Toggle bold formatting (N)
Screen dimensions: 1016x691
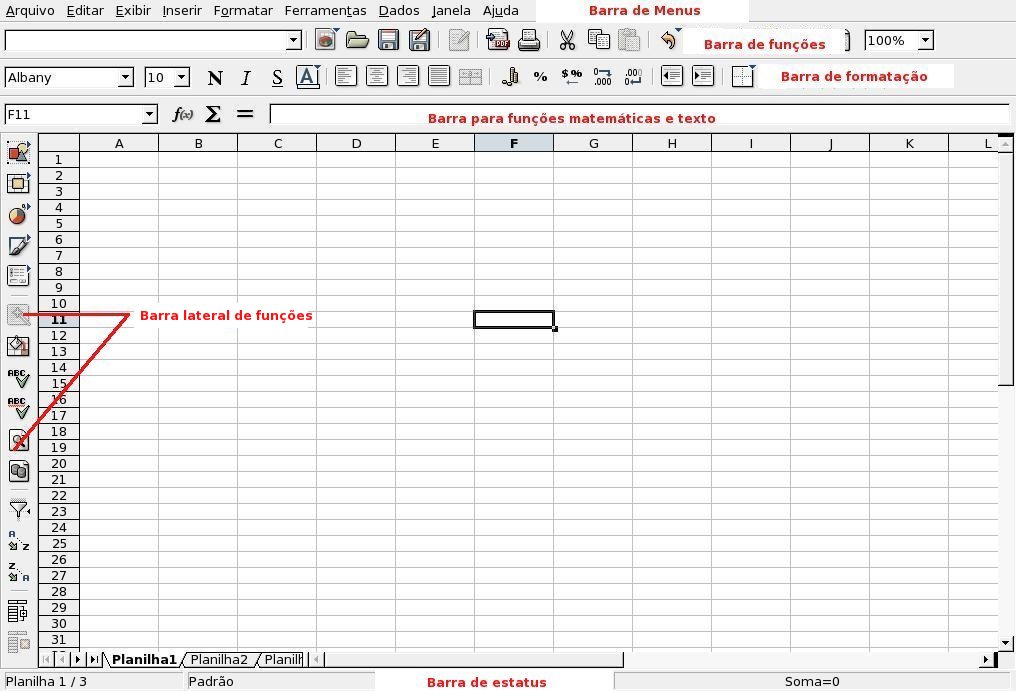tap(215, 77)
